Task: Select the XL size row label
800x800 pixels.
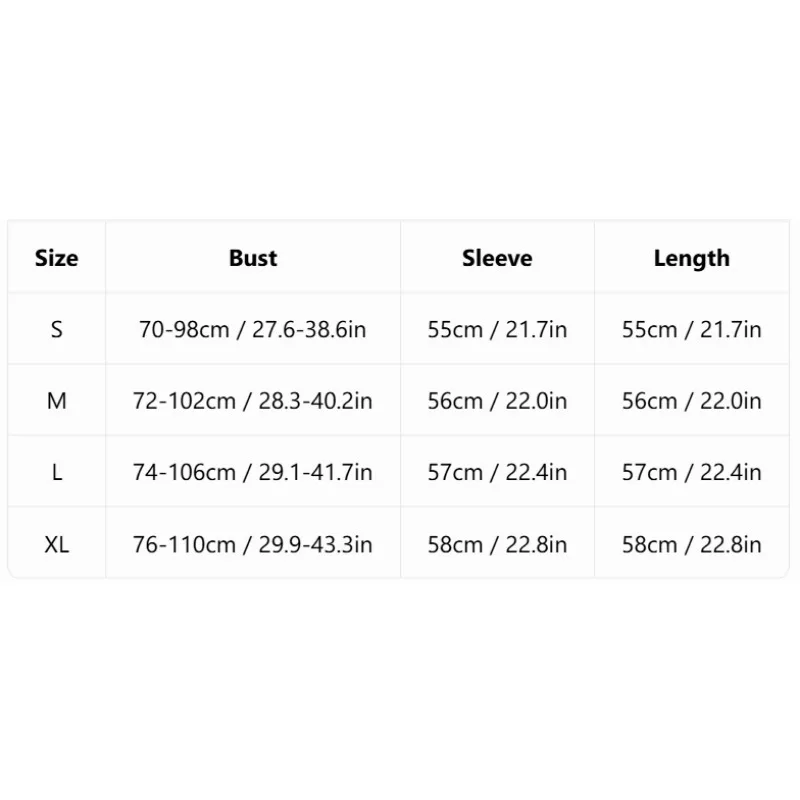Action: coord(57,545)
